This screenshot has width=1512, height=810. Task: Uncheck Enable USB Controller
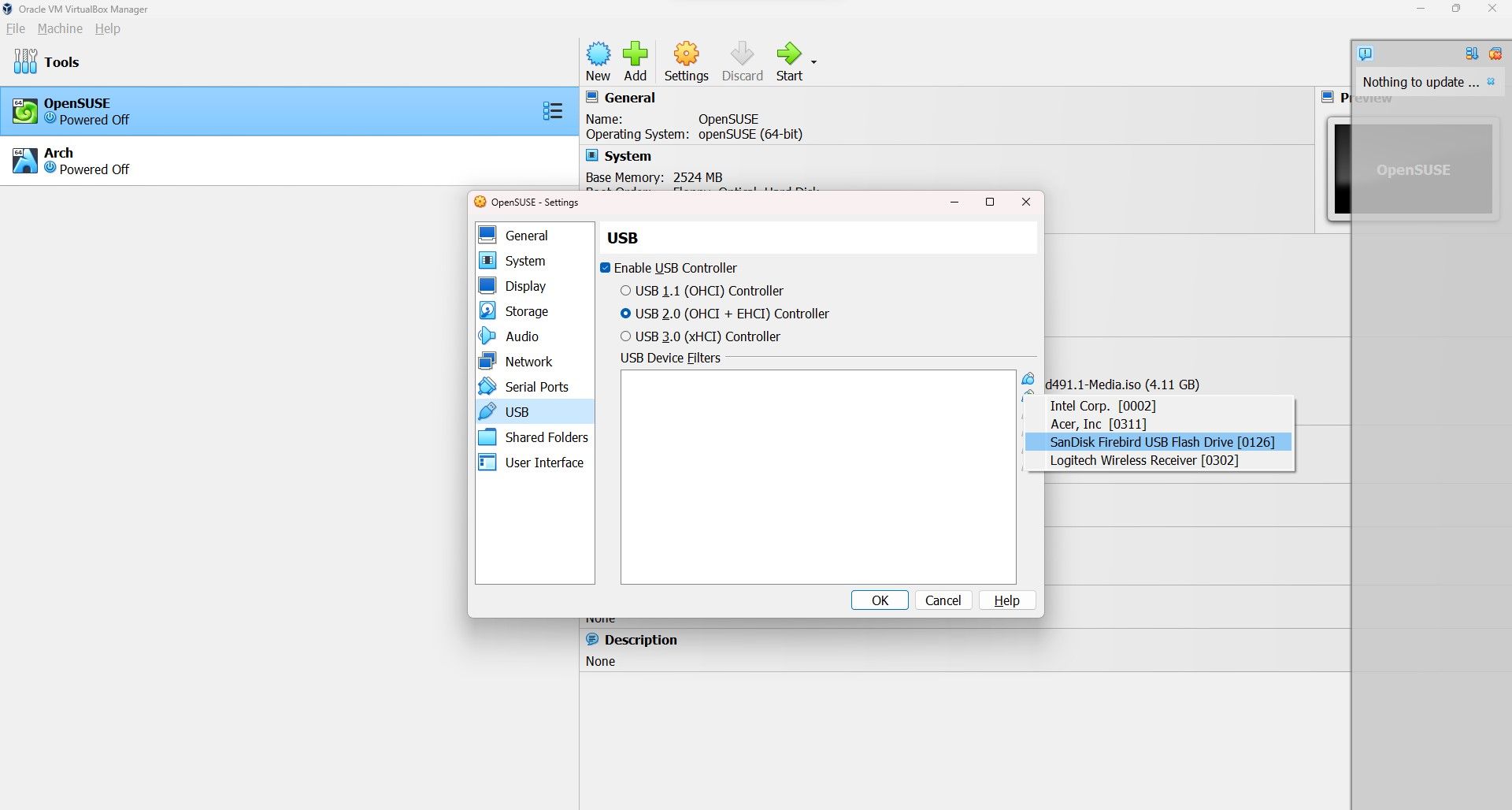point(606,267)
